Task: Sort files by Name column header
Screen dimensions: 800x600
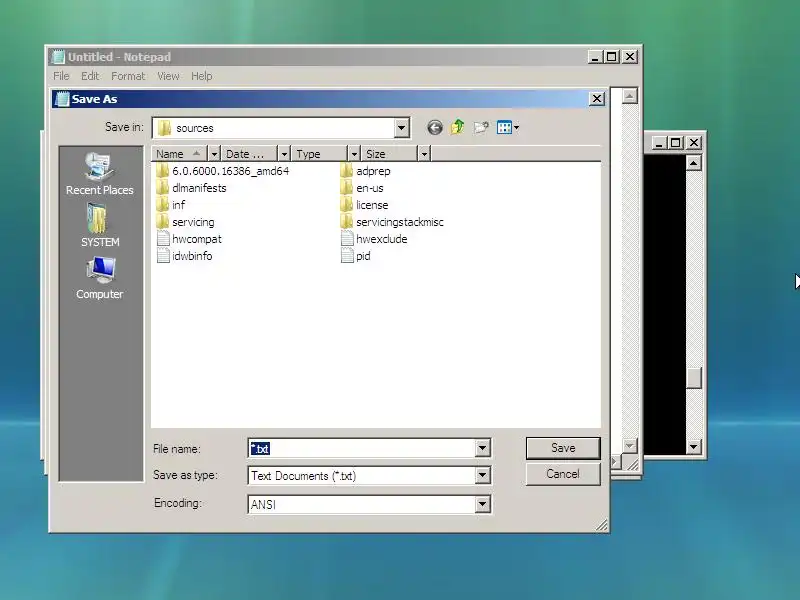Action: click(180, 154)
